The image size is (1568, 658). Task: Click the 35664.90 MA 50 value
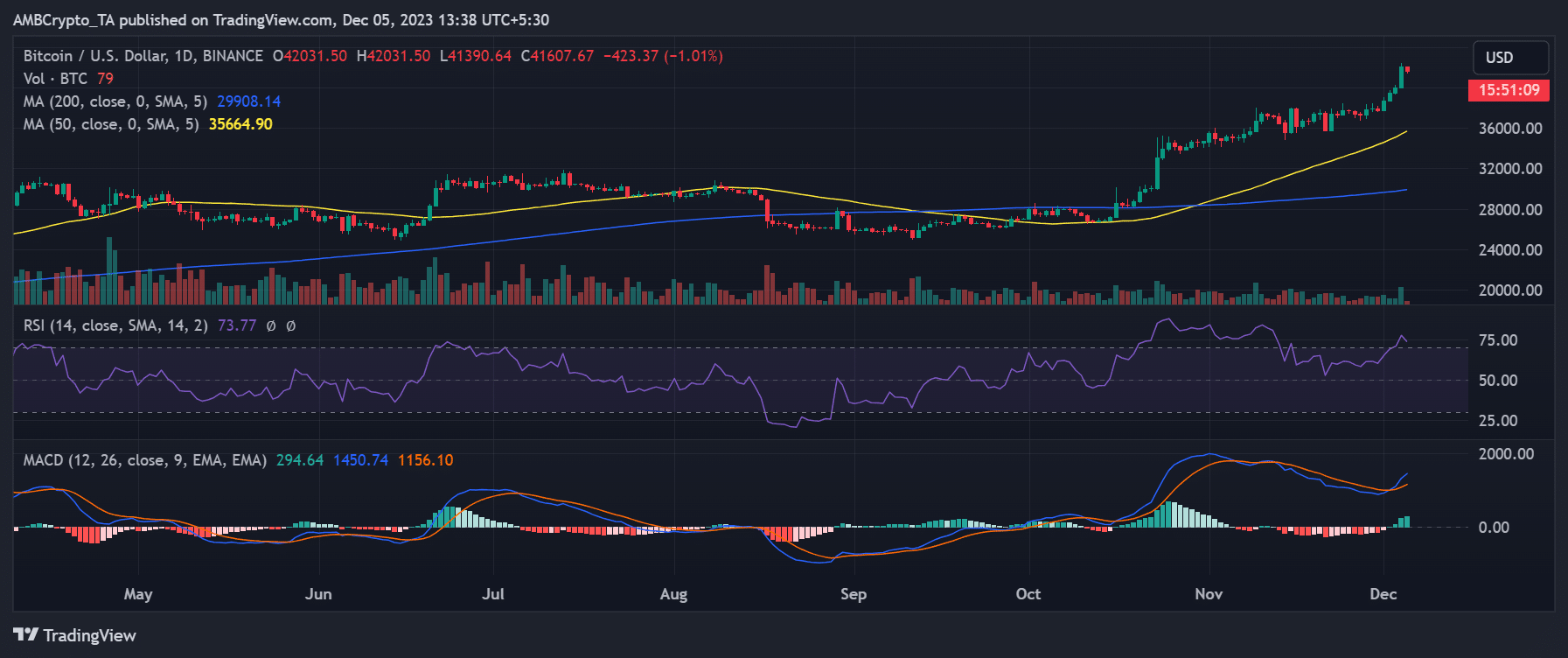[240, 124]
